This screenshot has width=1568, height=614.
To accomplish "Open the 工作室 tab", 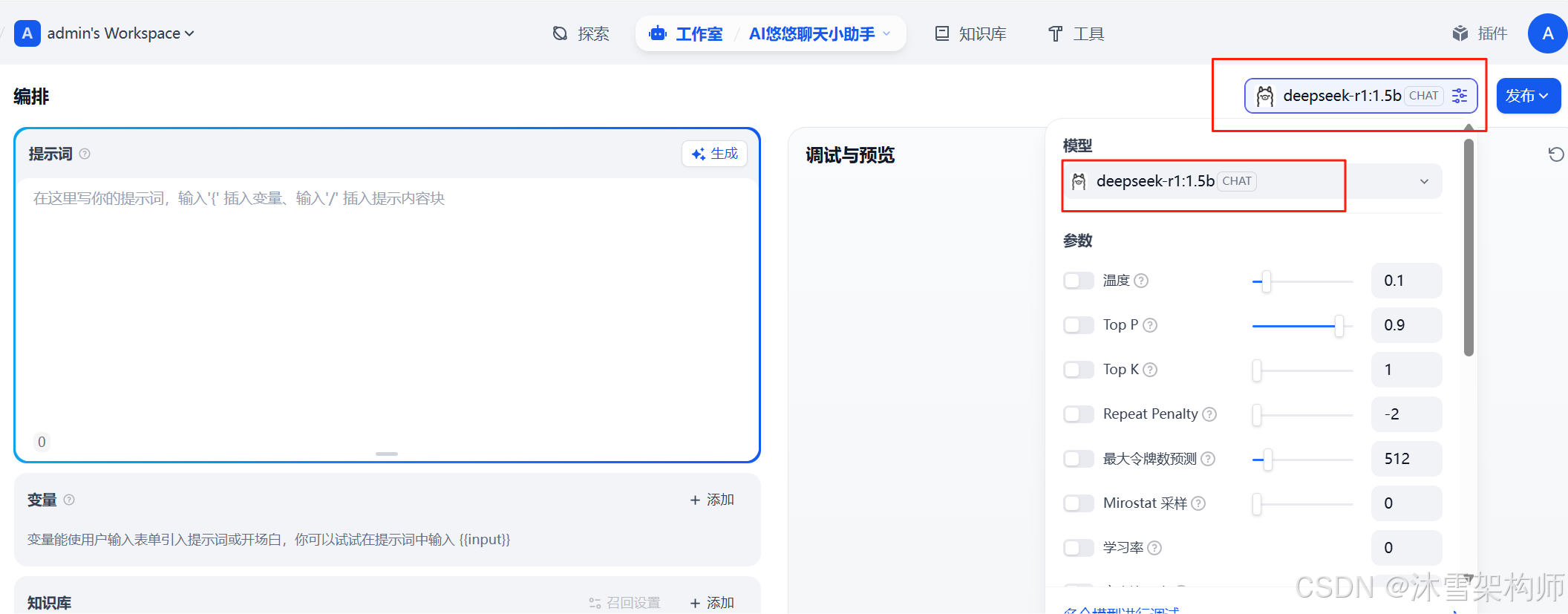I will (685, 33).
